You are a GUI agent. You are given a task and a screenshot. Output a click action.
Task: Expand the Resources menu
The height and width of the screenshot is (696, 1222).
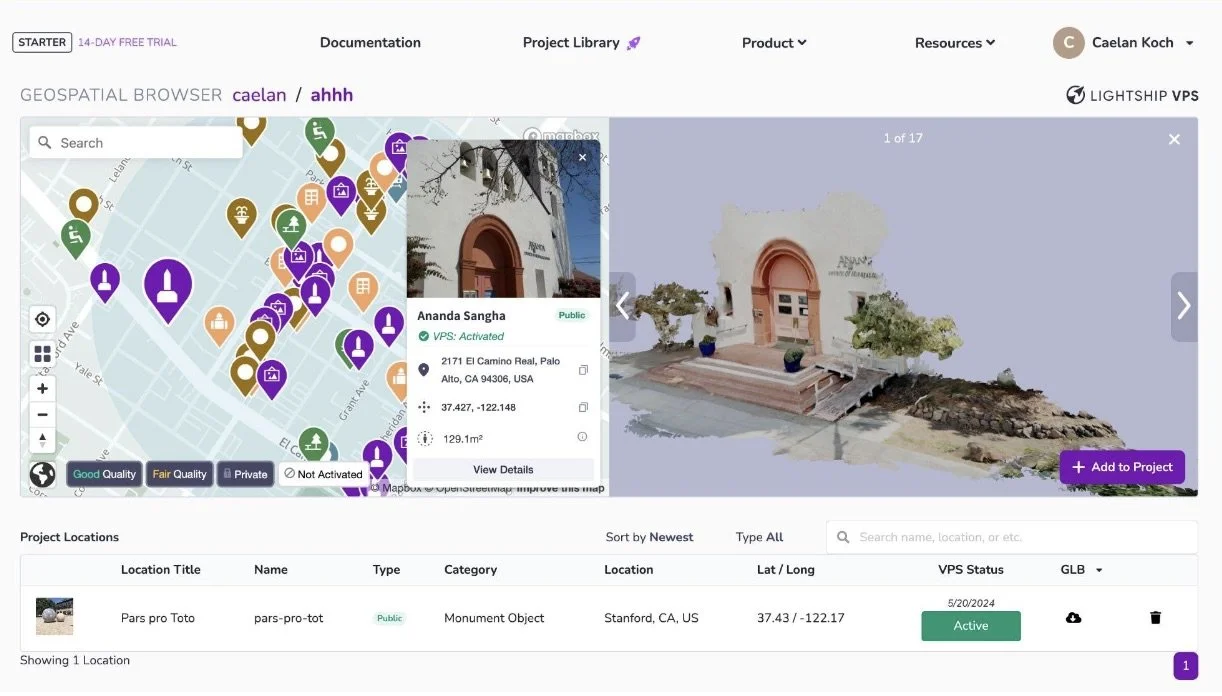955,43
